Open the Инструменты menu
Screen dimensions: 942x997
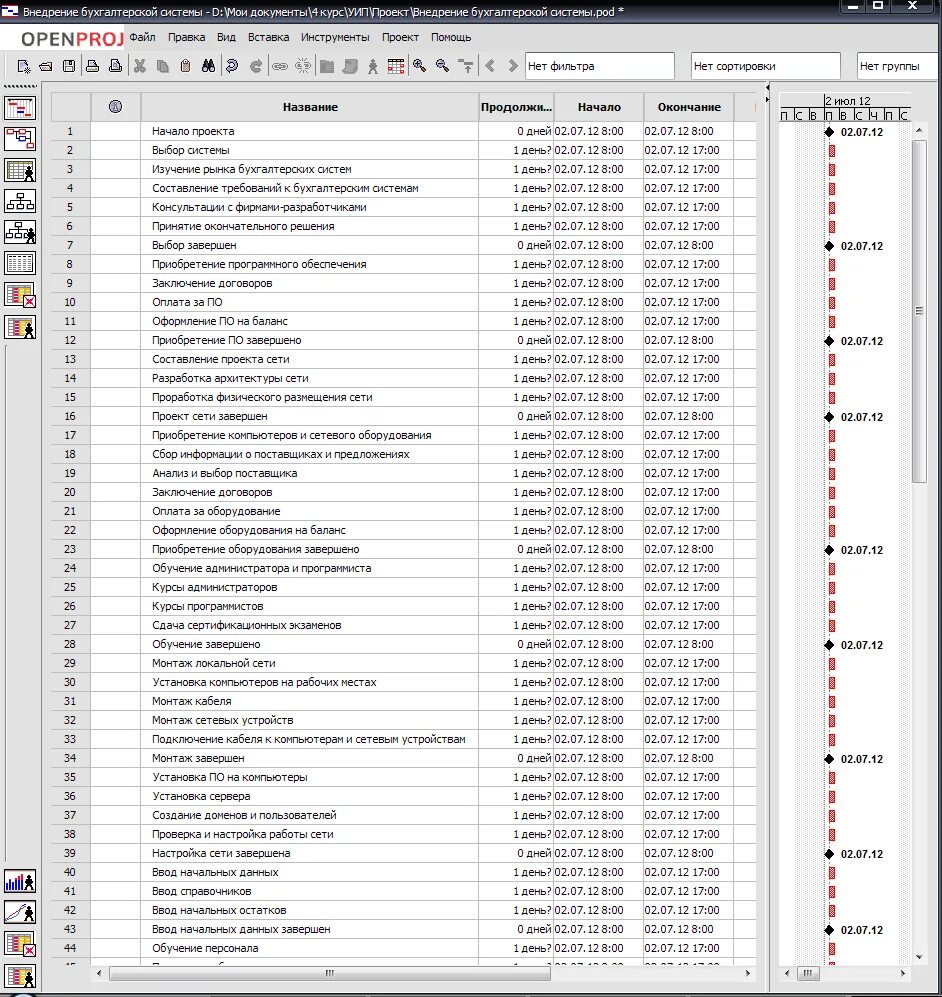pos(335,37)
